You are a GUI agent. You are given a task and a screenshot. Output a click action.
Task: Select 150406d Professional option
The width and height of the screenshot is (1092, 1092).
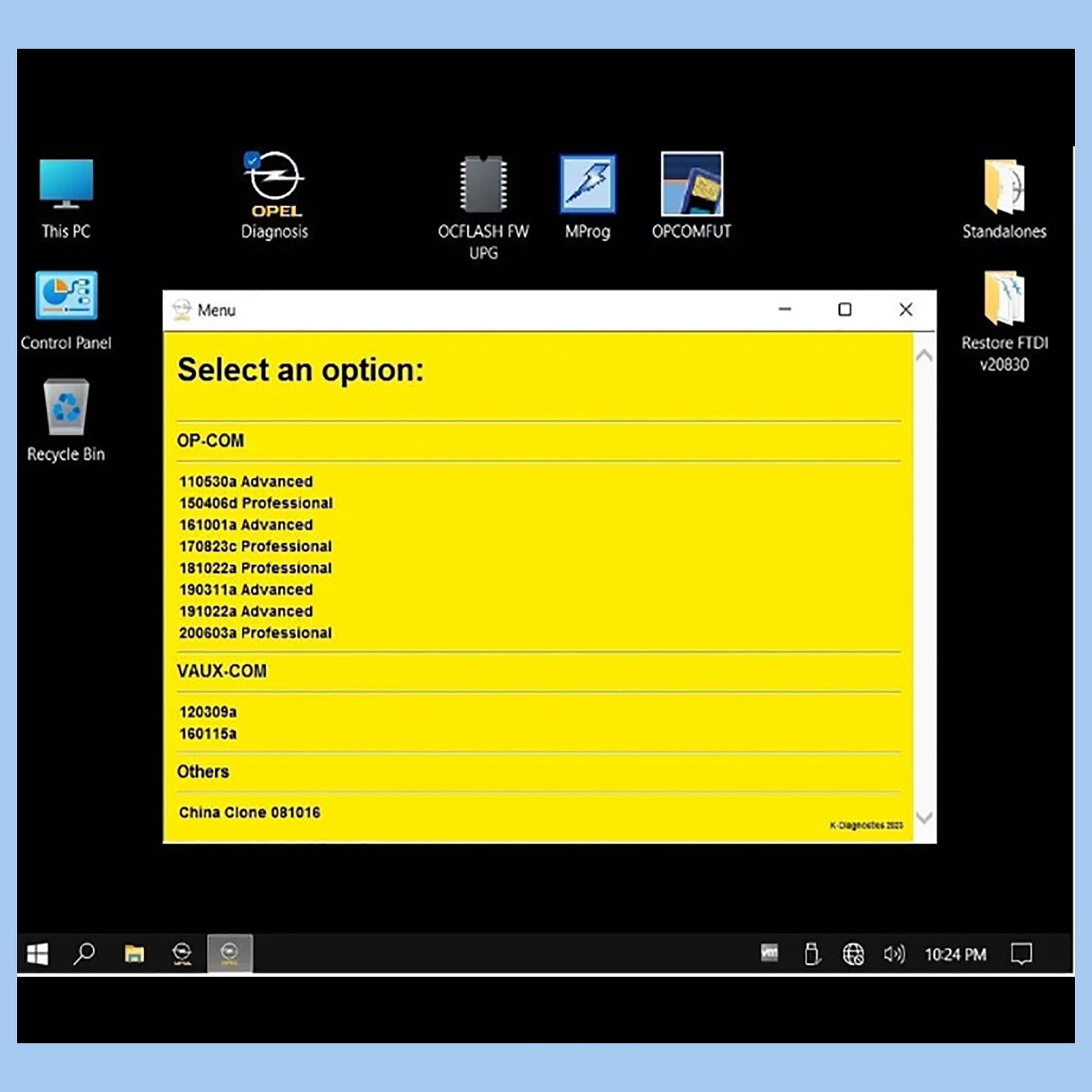[x=255, y=503]
